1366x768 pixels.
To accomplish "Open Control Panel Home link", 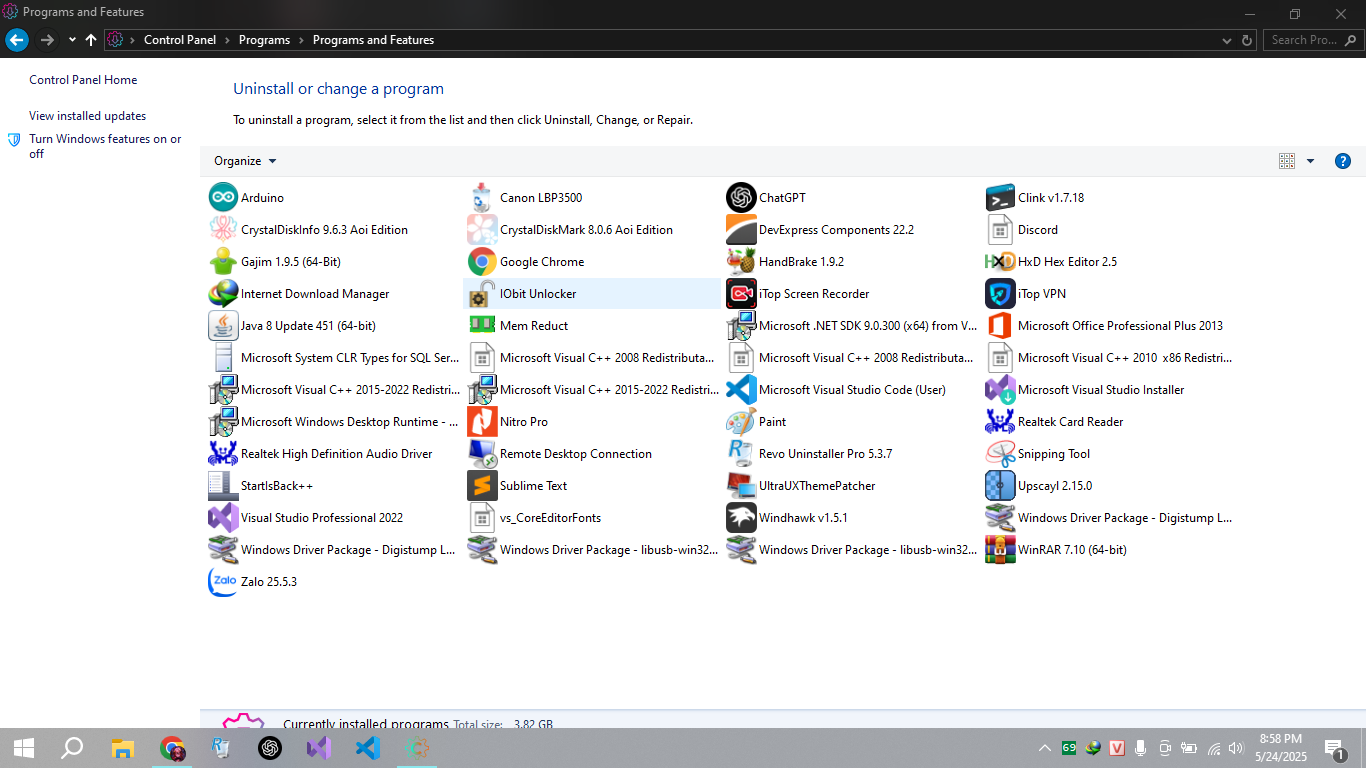I will (83, 80).
